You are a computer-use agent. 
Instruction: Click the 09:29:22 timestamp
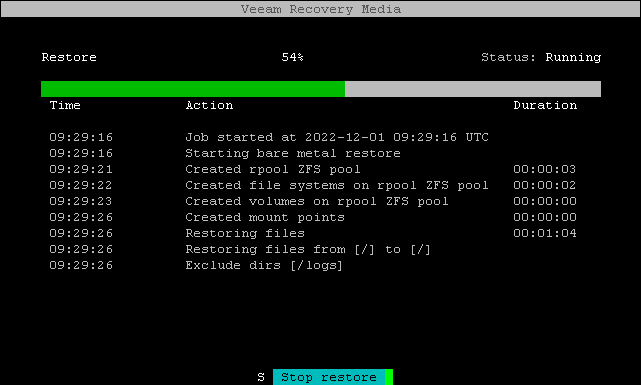pyautogui.click(x=81, y=185)
